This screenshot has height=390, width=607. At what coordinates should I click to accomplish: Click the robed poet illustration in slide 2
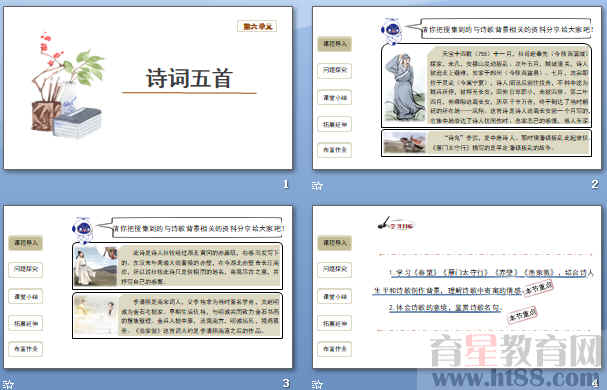[404, 86]
